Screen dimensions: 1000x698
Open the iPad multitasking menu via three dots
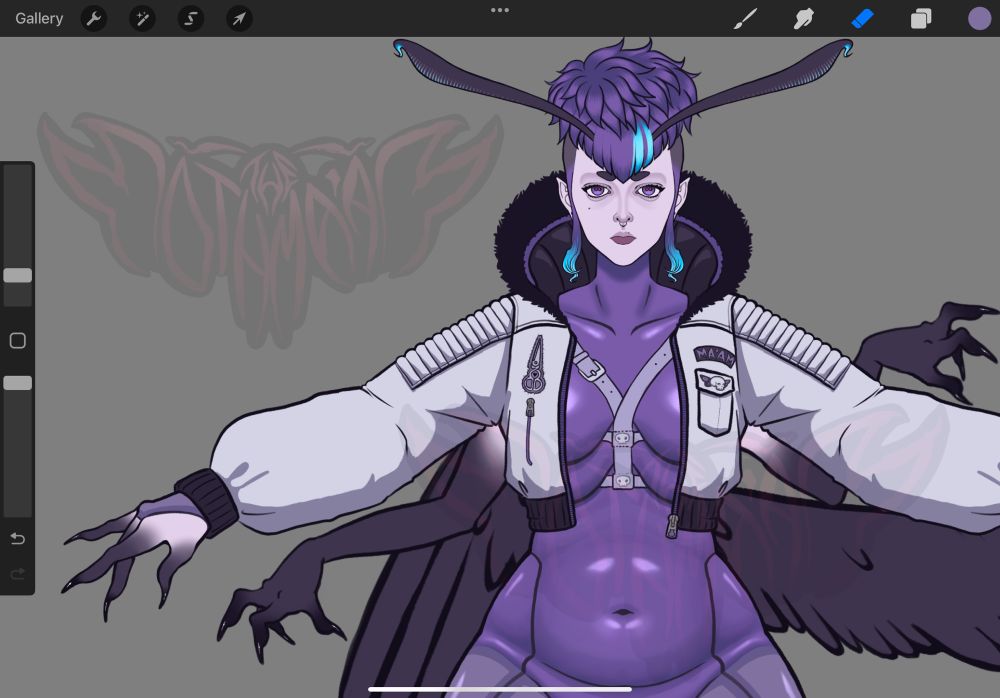[x=500, y=11]
